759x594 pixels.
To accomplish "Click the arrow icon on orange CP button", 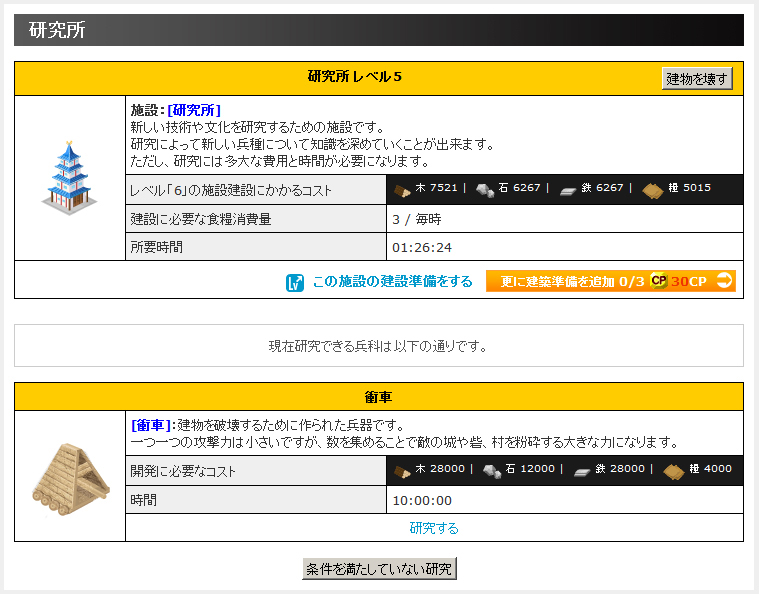I will coord(724,281).
